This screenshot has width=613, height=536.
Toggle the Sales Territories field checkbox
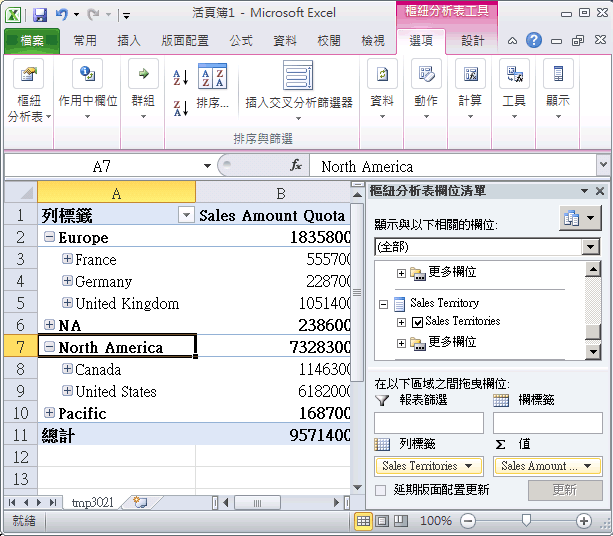click(x=418, y=322)
